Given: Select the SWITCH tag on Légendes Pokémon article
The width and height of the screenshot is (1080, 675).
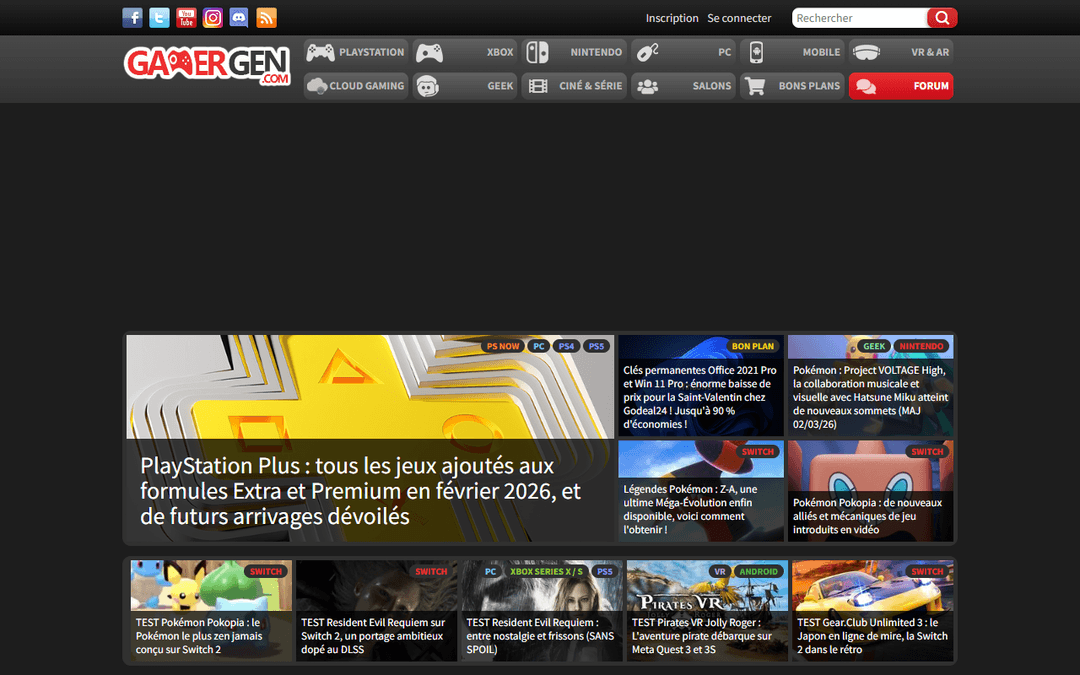Looking at the screenshot, I should tap(758, 452).
